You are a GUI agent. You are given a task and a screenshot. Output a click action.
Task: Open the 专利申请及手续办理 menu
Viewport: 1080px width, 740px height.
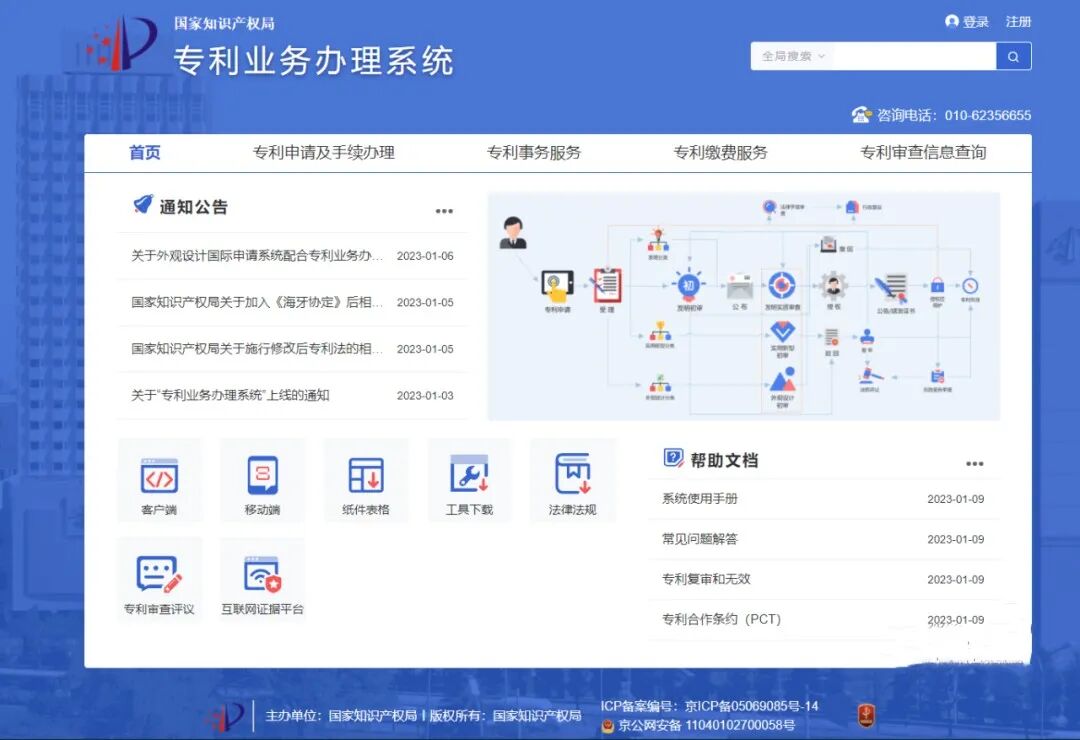(x=323, y=153)
